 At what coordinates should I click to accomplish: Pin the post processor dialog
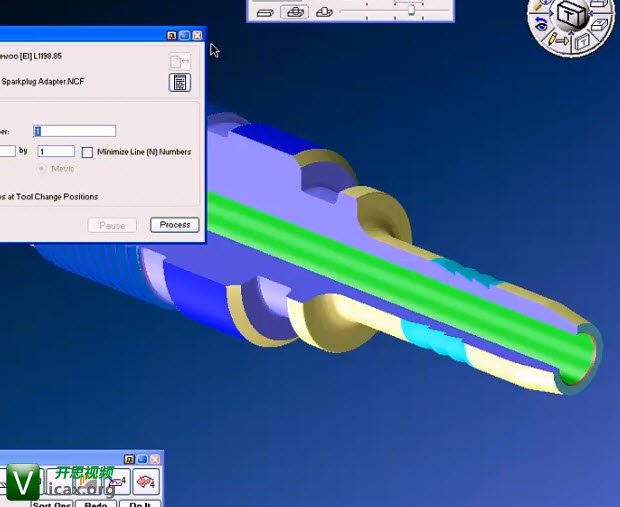click(171, 36)
